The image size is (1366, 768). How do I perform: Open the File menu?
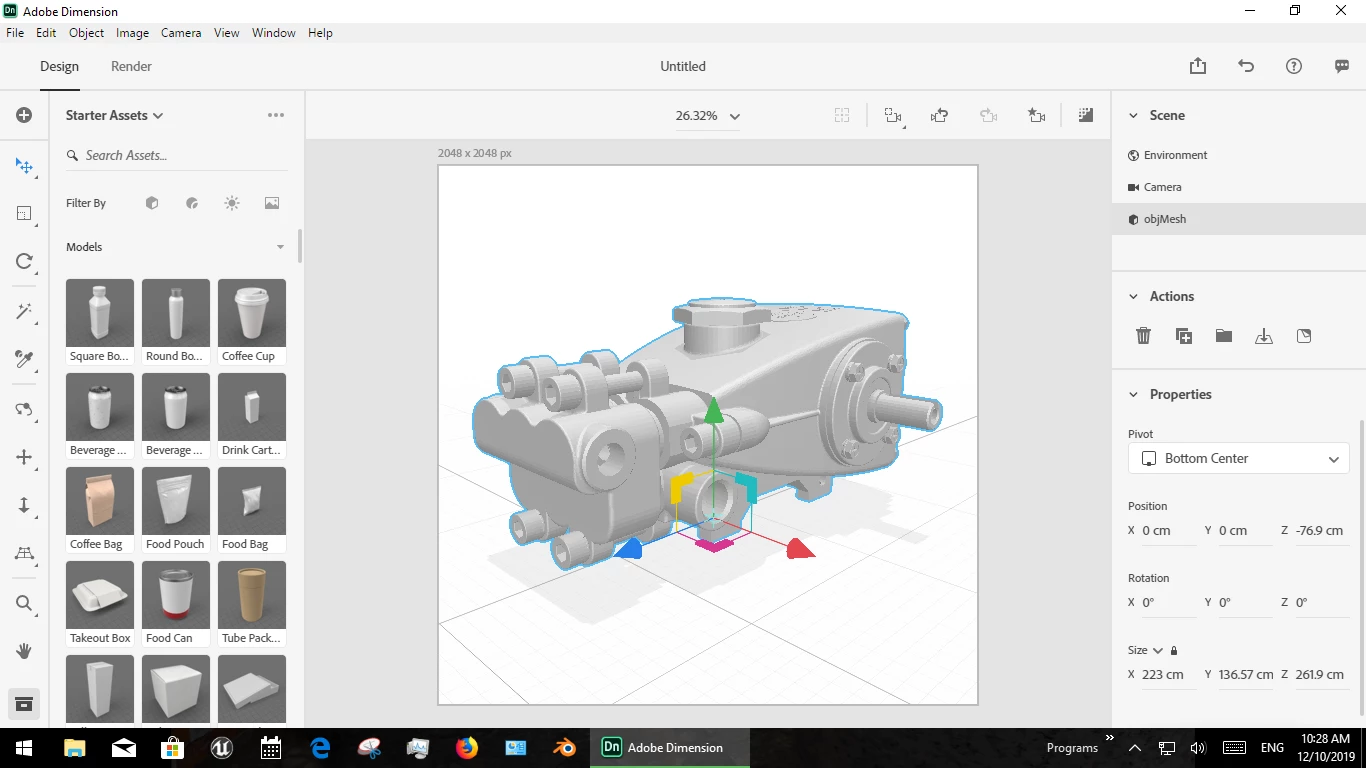click(15, 33)
